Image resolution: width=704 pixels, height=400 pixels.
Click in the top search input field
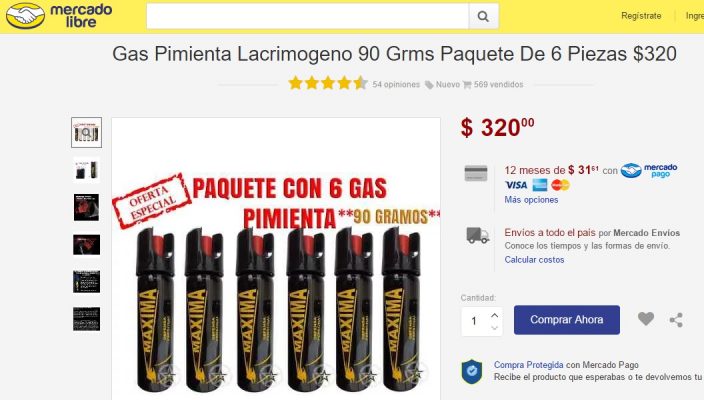coord(308,16)
